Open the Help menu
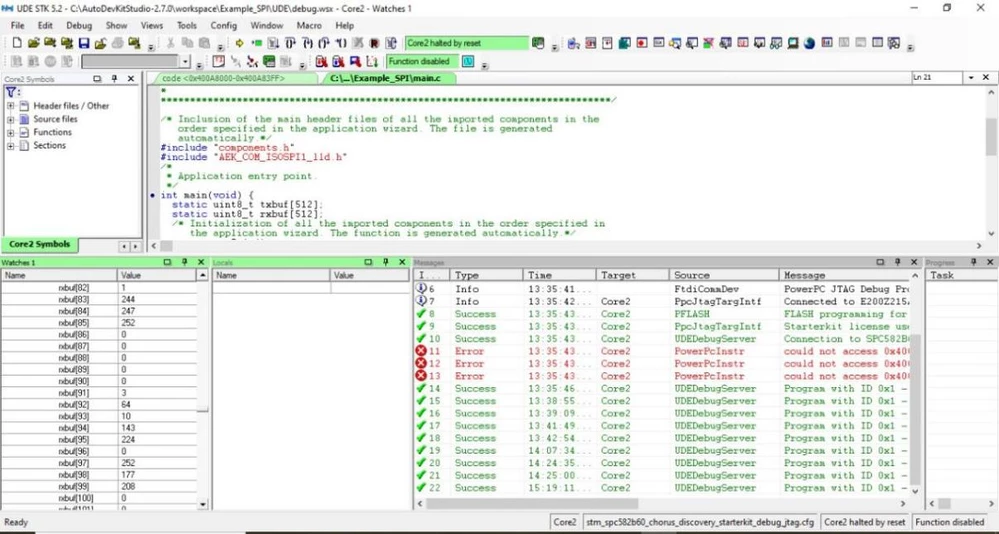The image size is (999, 534). tap(345, 25)
